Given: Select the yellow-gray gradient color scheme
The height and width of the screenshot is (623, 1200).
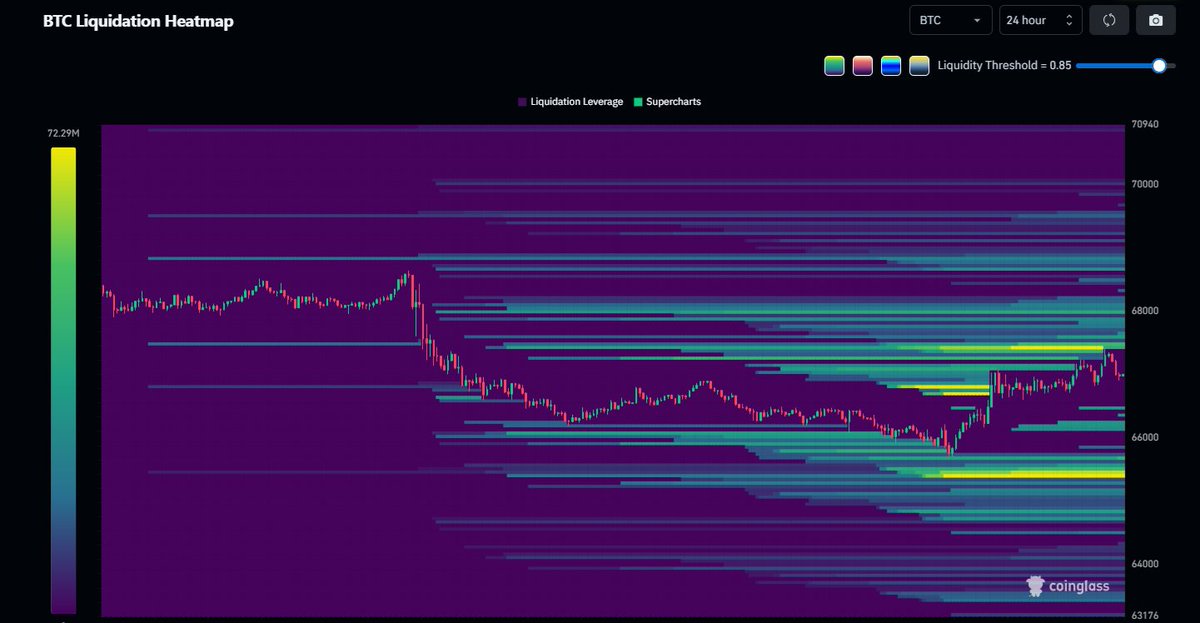Looking at the screenshot, I should coord(919,65).
